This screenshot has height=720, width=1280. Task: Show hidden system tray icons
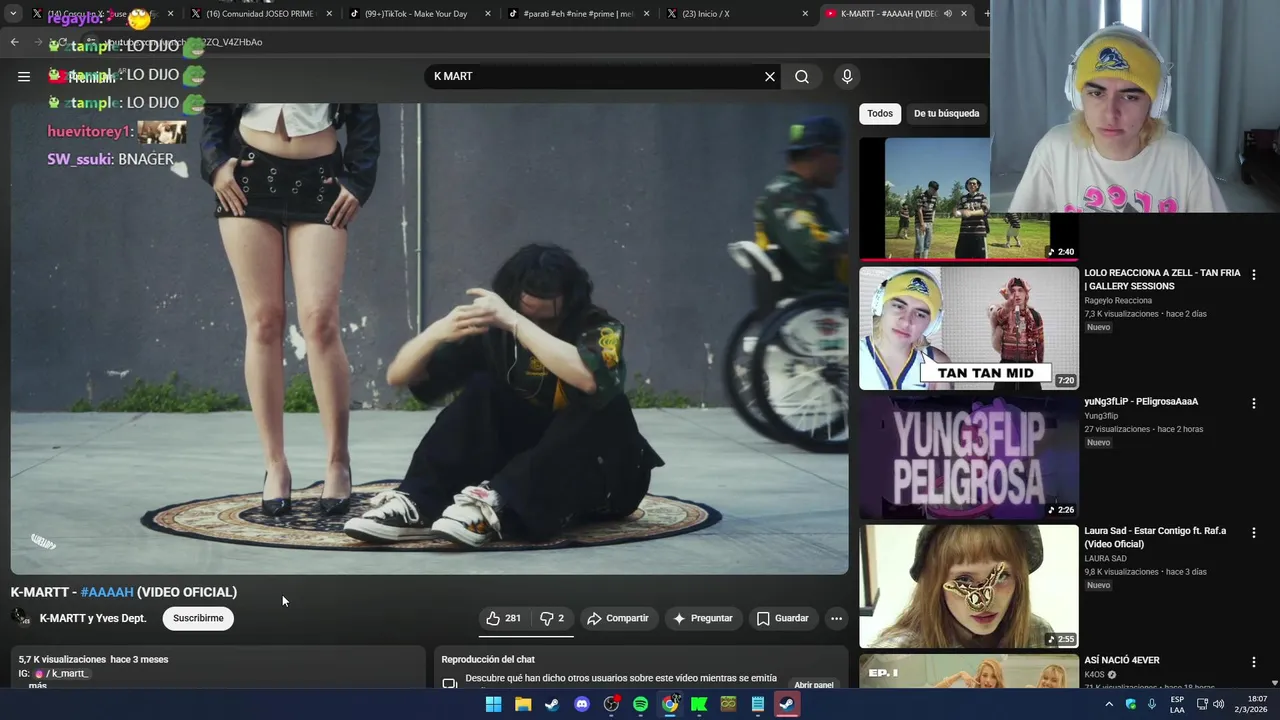(1109, 704)
